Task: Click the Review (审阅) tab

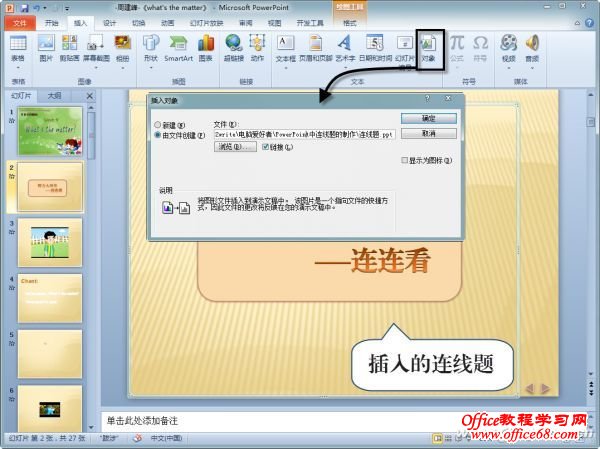Action: [x=246, y=23]
